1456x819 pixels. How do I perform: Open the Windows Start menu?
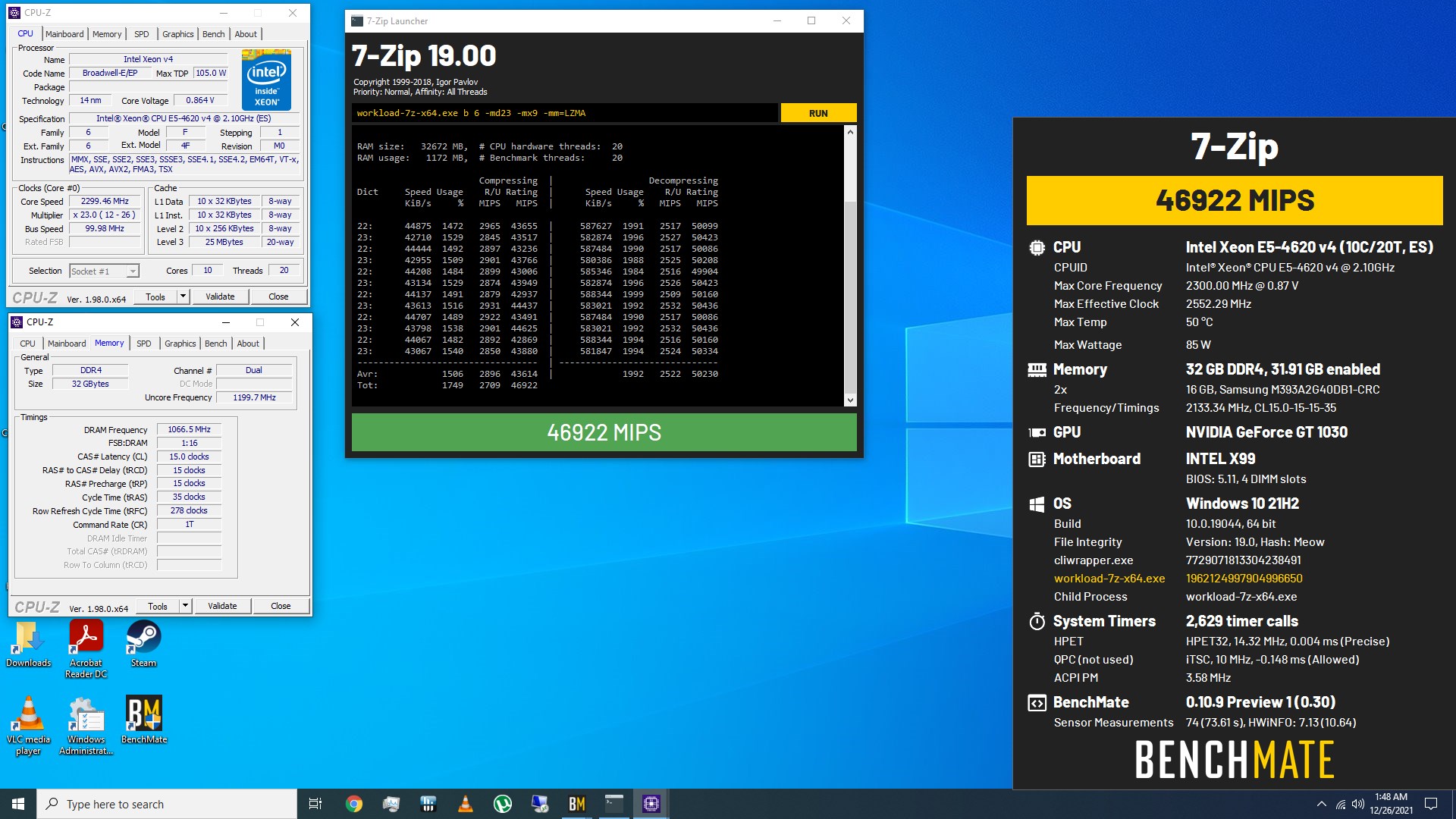pyautogui.click(x=18, y=804)
